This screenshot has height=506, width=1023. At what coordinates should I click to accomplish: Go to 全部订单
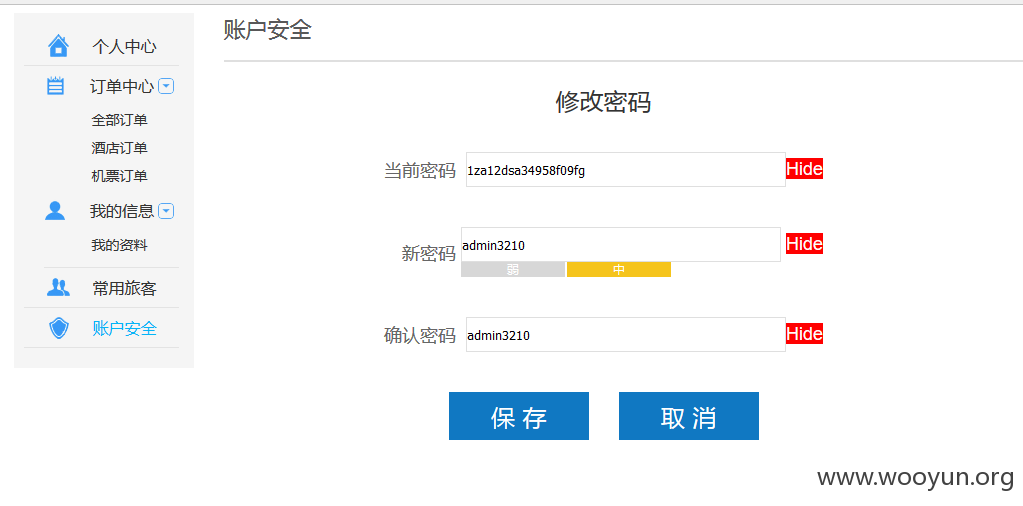point(119,120)
